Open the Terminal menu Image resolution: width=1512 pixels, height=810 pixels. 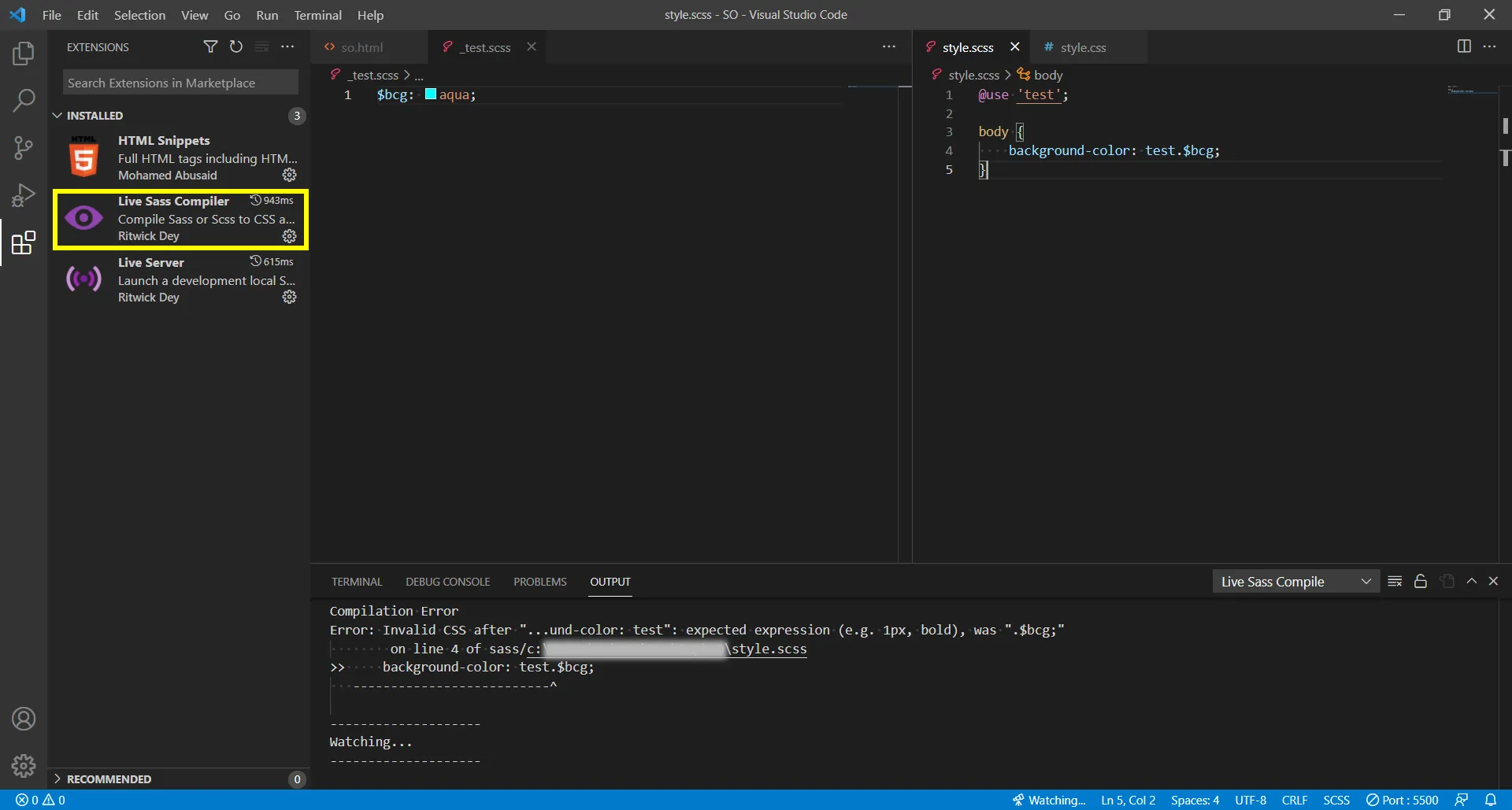[317, 15]
